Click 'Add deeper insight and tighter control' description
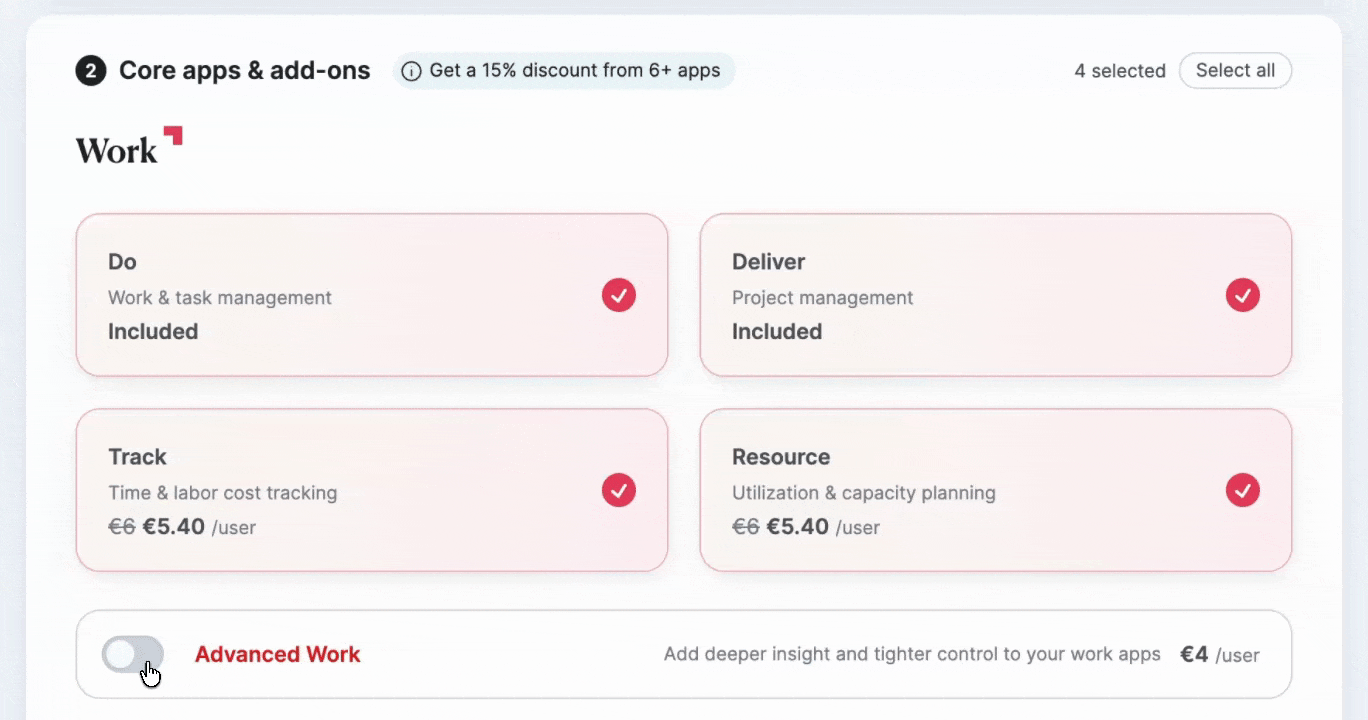The width and height of the screenshot is (1368, 720). [x=912, y=655]
